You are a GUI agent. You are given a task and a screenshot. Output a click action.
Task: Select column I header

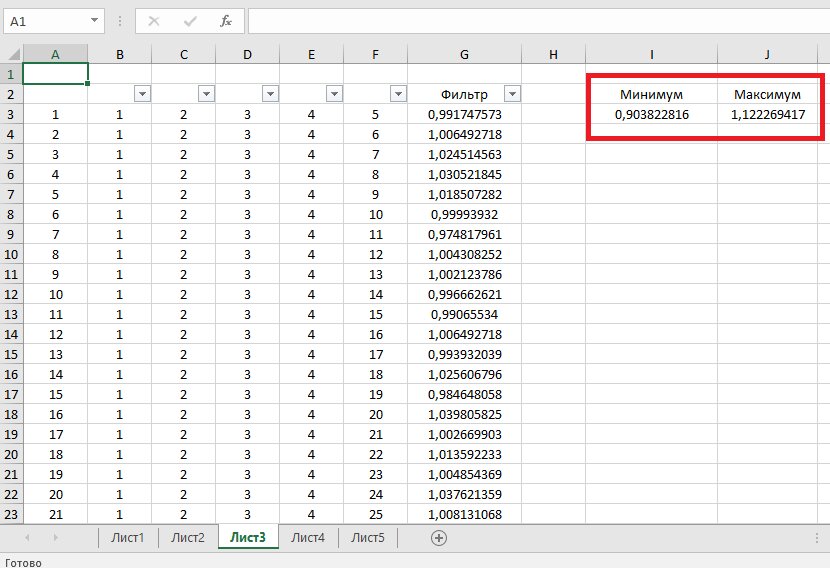click(652, 54)
